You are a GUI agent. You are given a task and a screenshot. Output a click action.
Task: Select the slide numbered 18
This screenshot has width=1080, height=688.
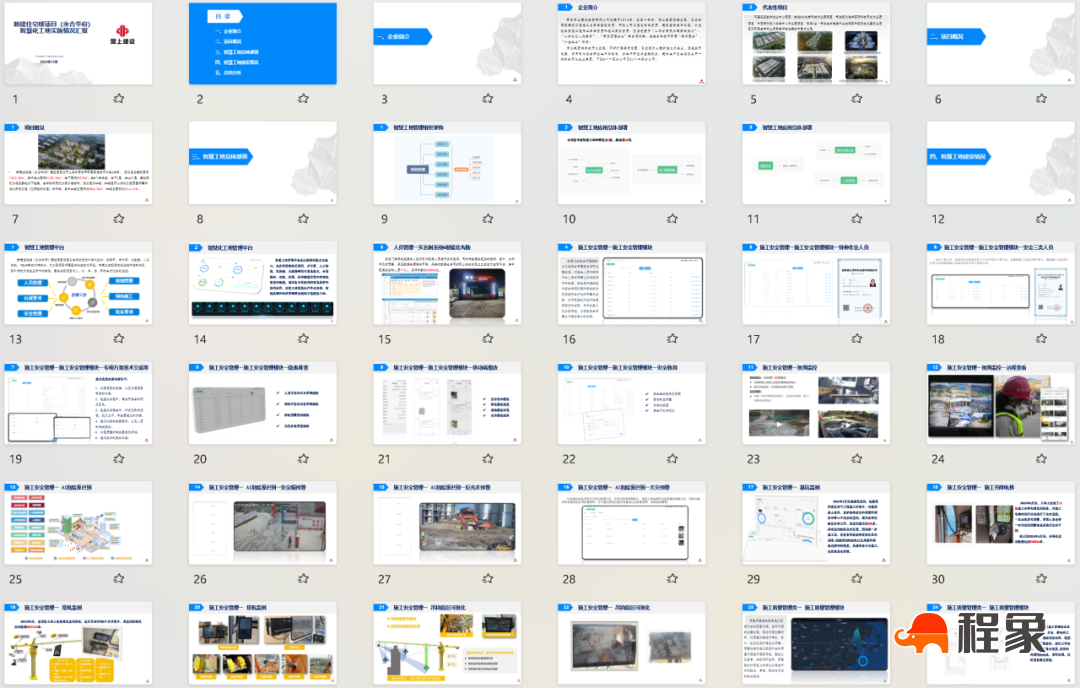coord(1000,283)
